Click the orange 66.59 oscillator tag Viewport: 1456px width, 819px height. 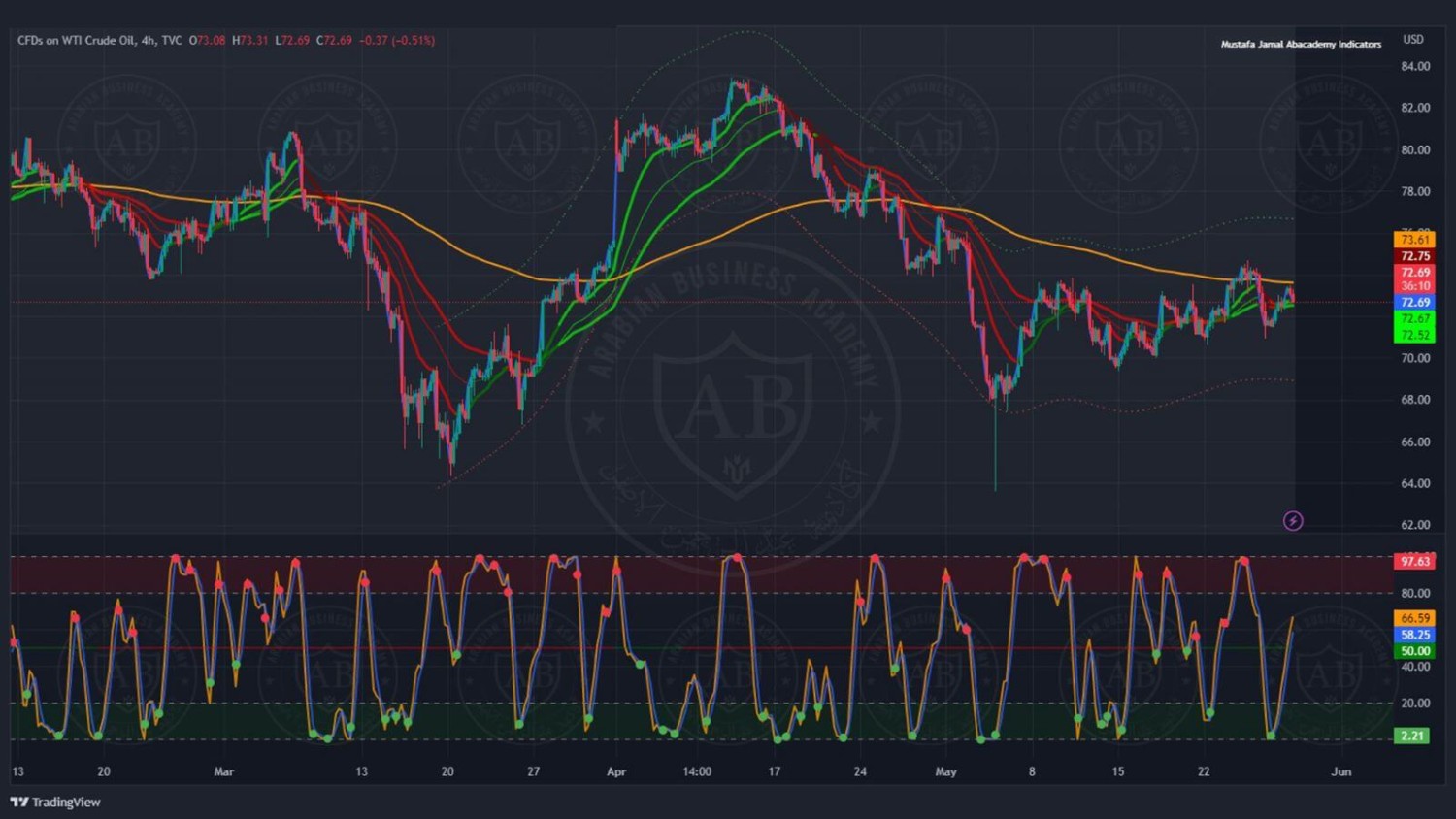(1414, 618)
